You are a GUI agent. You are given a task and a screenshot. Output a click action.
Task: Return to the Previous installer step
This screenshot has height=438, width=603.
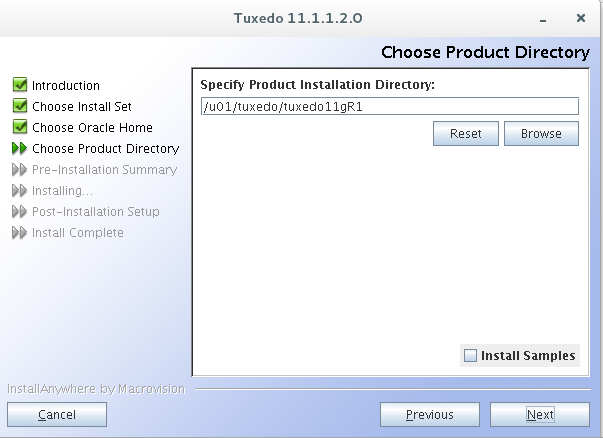tap(430, 415)
